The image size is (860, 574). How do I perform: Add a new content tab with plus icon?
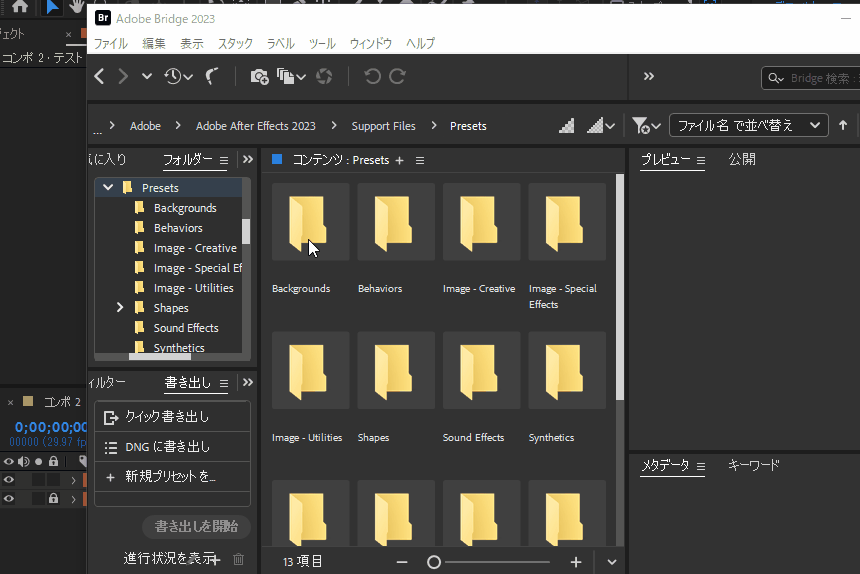click(x=399, y=161)
